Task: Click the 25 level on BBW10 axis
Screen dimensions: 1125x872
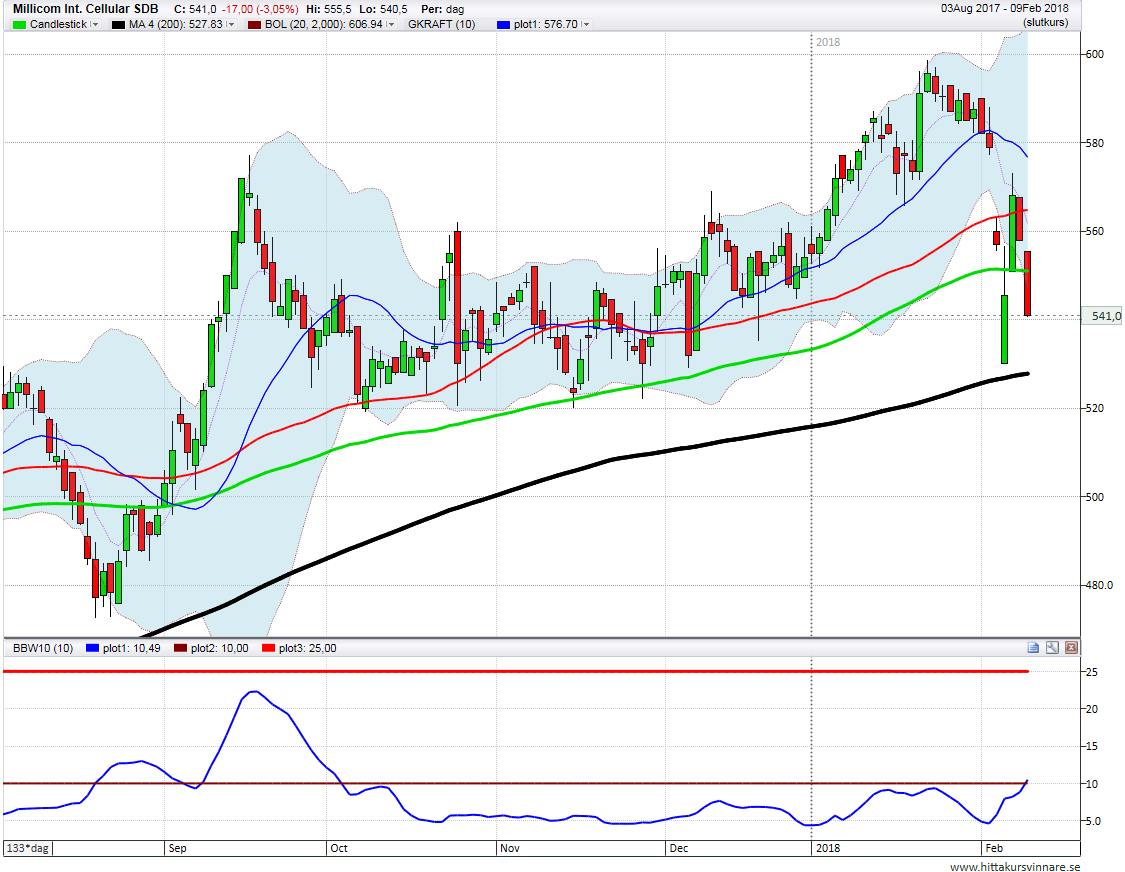Action: pyautogui.click(x=1091, y=672)
